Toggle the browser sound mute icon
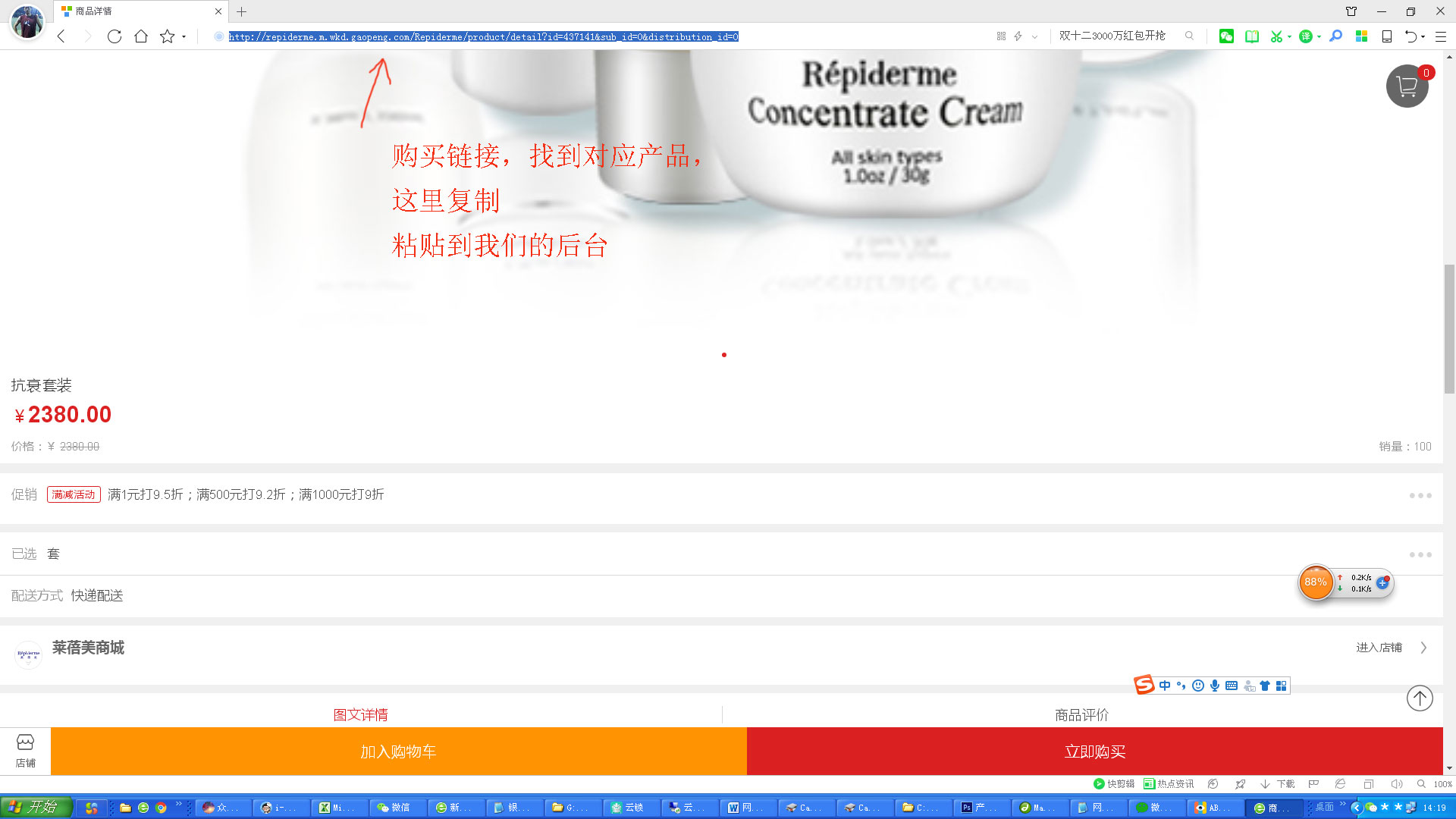The height and width of the screenshot is (819, 1456). click(x=1396, y=784)
